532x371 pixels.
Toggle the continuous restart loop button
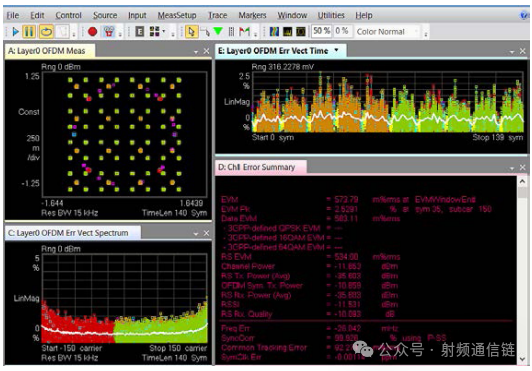(x=46, y=32)
